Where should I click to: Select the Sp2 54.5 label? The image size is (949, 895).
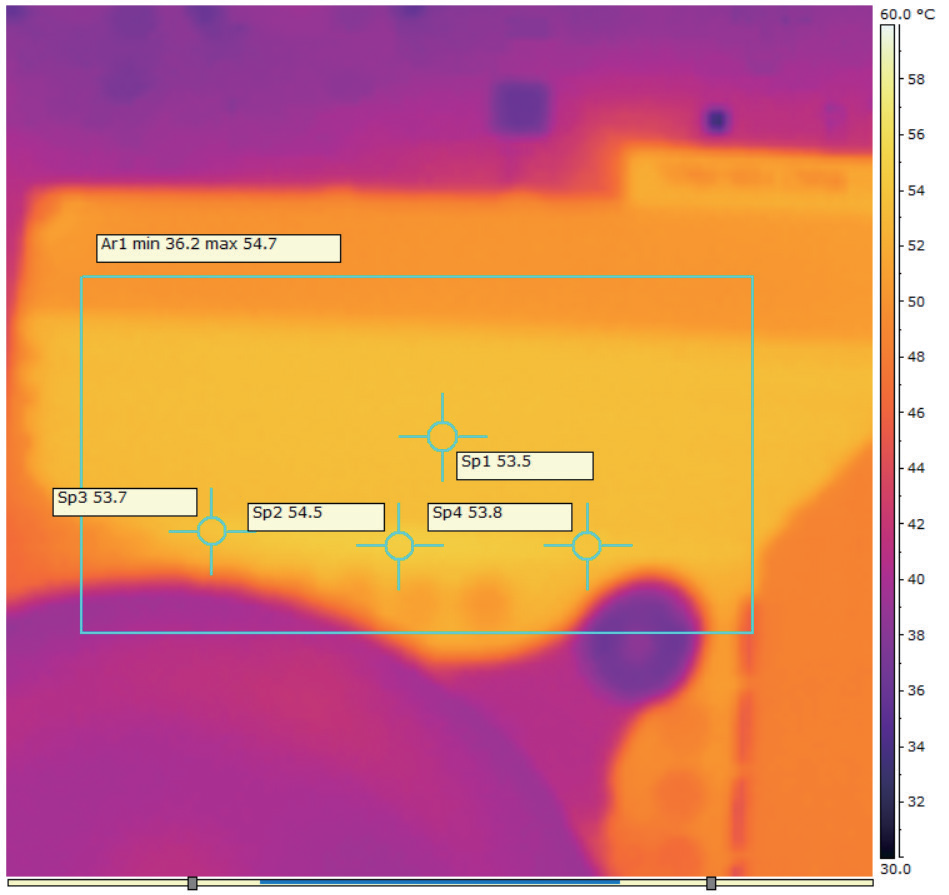coord(316,517)
